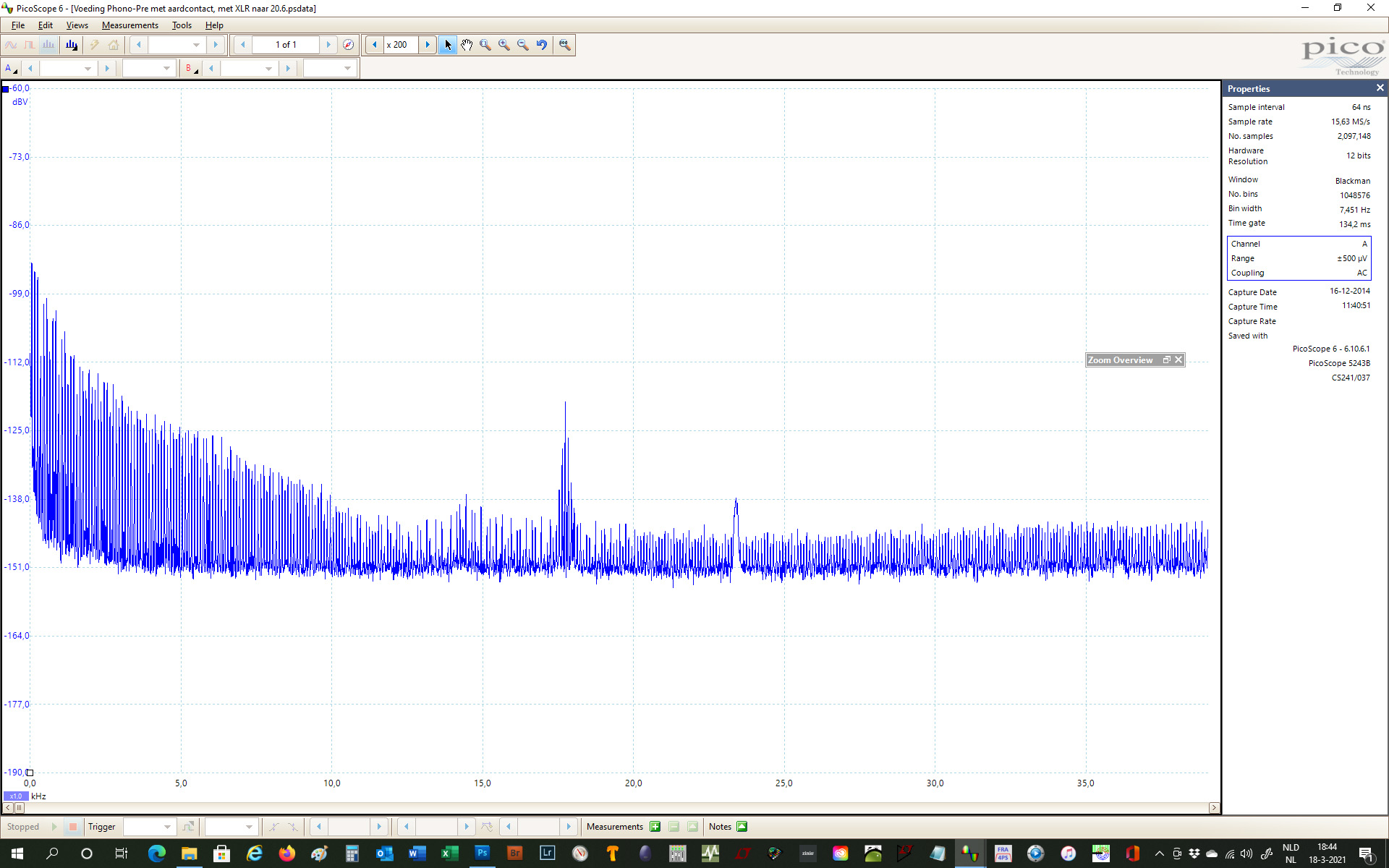Close the Zoom Overview window
The height and width of the screenshot is (868, 1389).
(x=1178, y=360)
